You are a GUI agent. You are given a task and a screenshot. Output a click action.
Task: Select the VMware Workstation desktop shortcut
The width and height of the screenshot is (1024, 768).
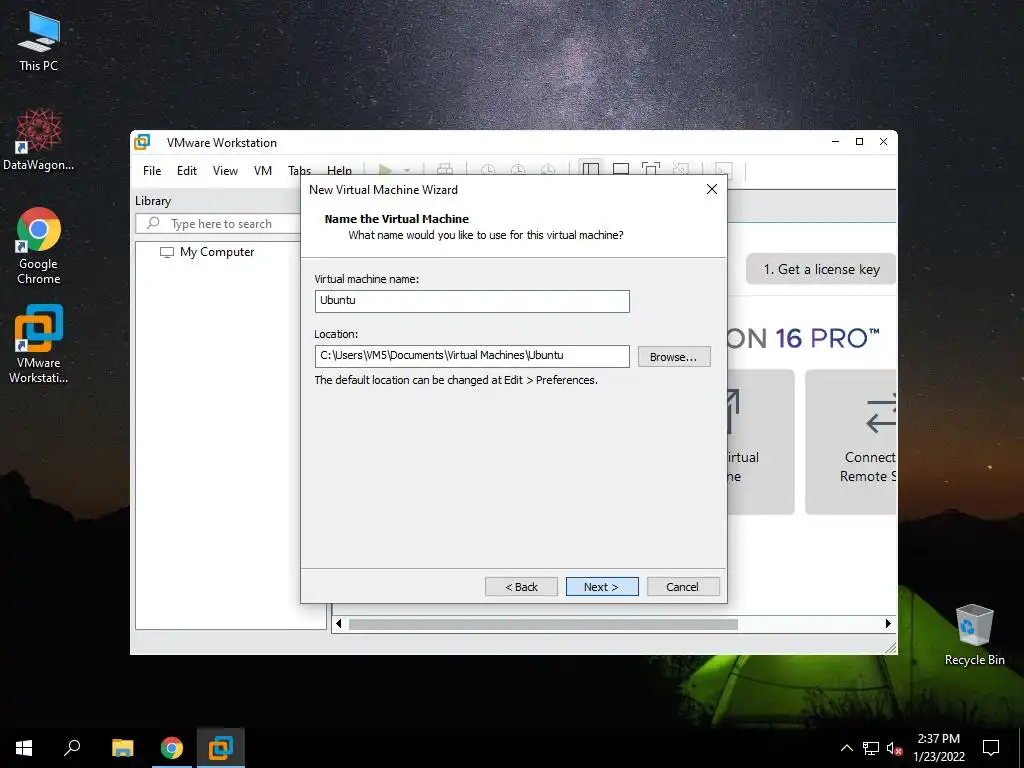[39, 344]
